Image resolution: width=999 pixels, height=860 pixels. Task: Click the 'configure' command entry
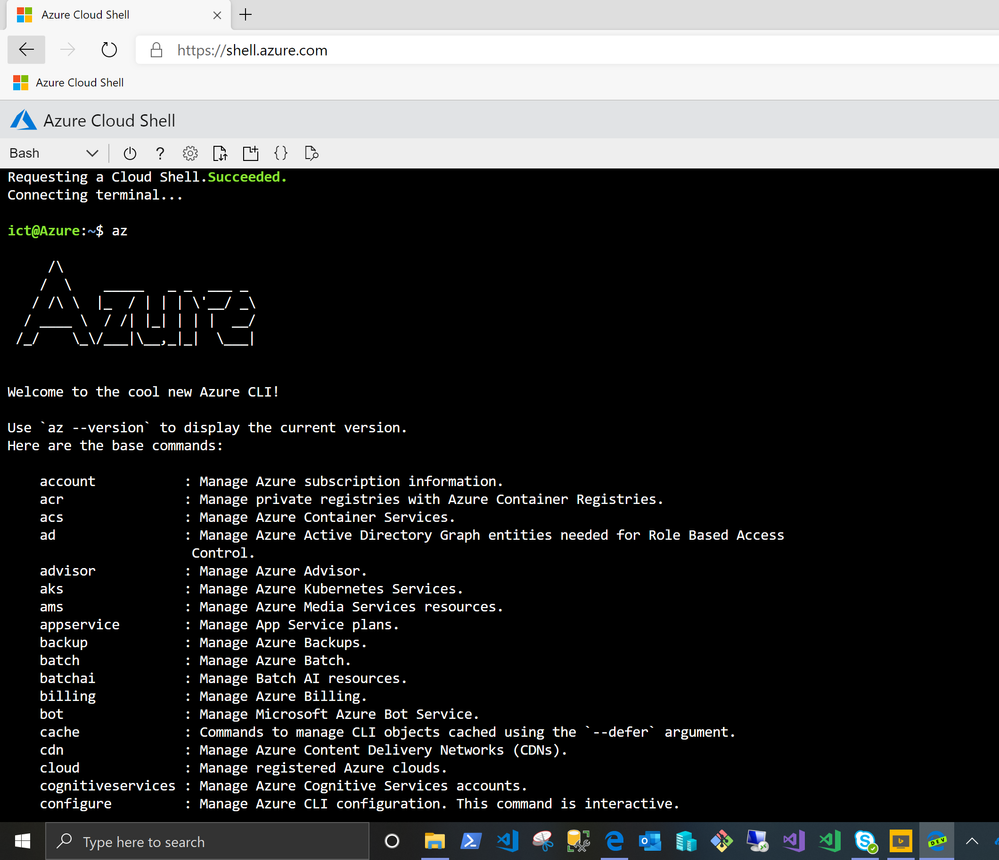359,804
